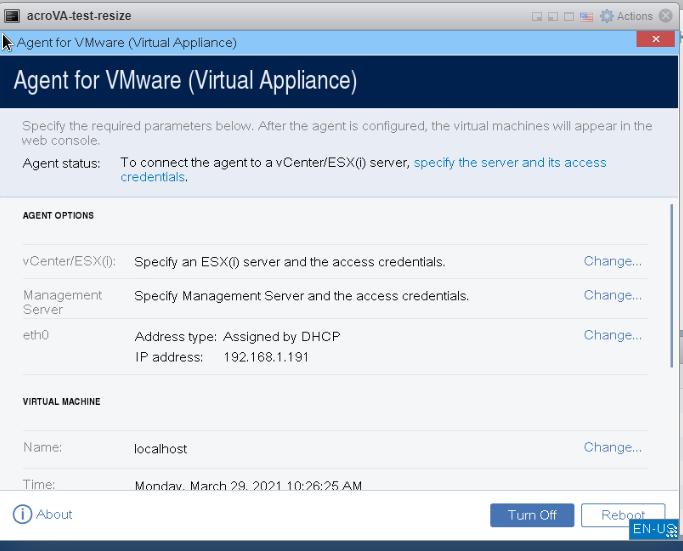Open 'specify the server and its access' link
The image size is (683, 551).
point(510,162)
